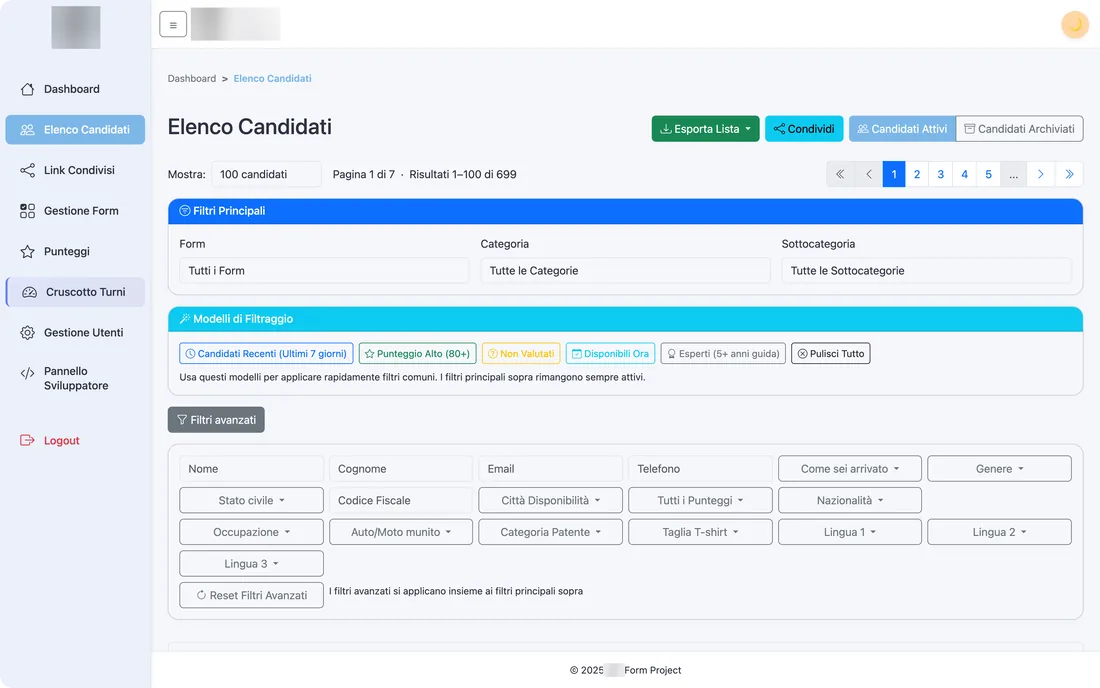This screenshot has height=688, width=1100.
Task: Open the Auto/Moto munito dropdown
Action: (401, 532)
